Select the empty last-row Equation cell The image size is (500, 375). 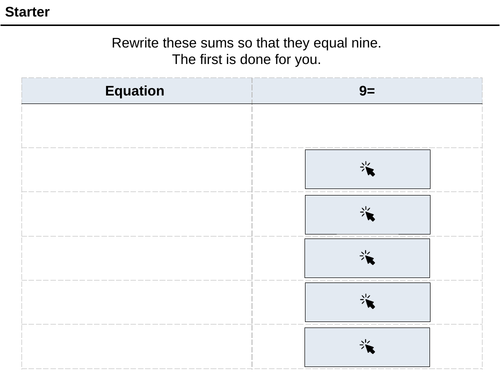(137, 346)
